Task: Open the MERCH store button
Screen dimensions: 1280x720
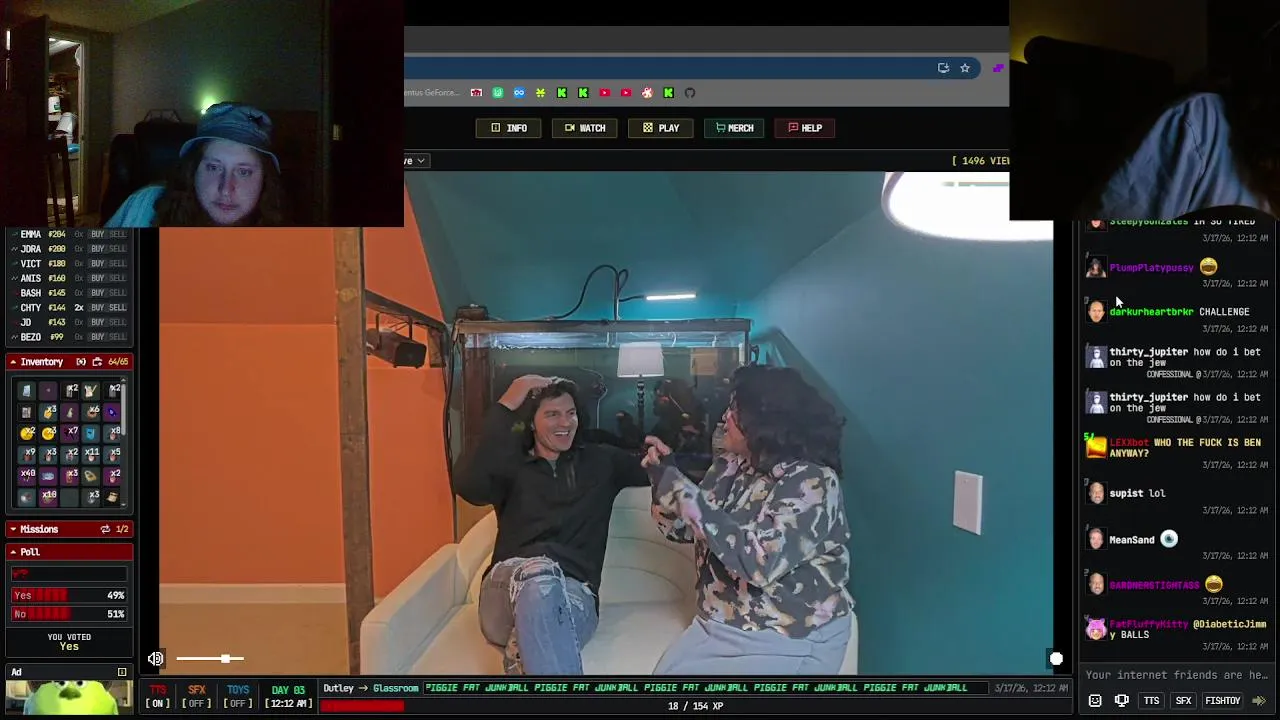Action: [x=734, y=128]
